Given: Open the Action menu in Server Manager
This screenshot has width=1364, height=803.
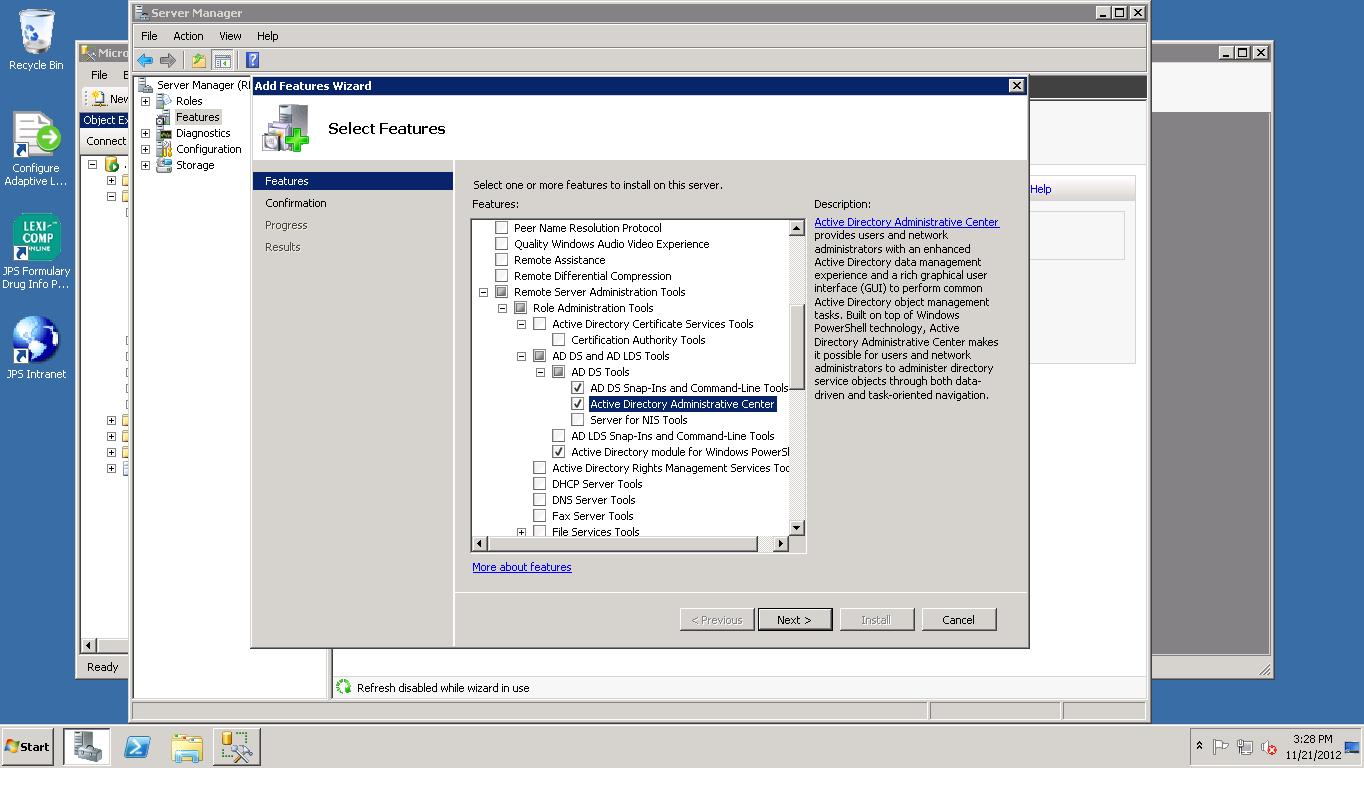Looking at the screenshot, I should tap(188, 35).
